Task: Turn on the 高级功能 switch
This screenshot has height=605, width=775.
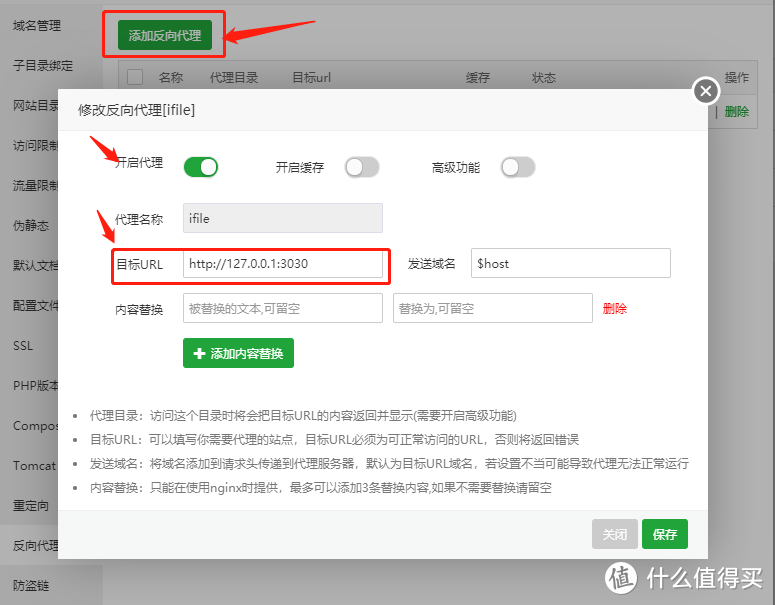Action: pos(517,167)
